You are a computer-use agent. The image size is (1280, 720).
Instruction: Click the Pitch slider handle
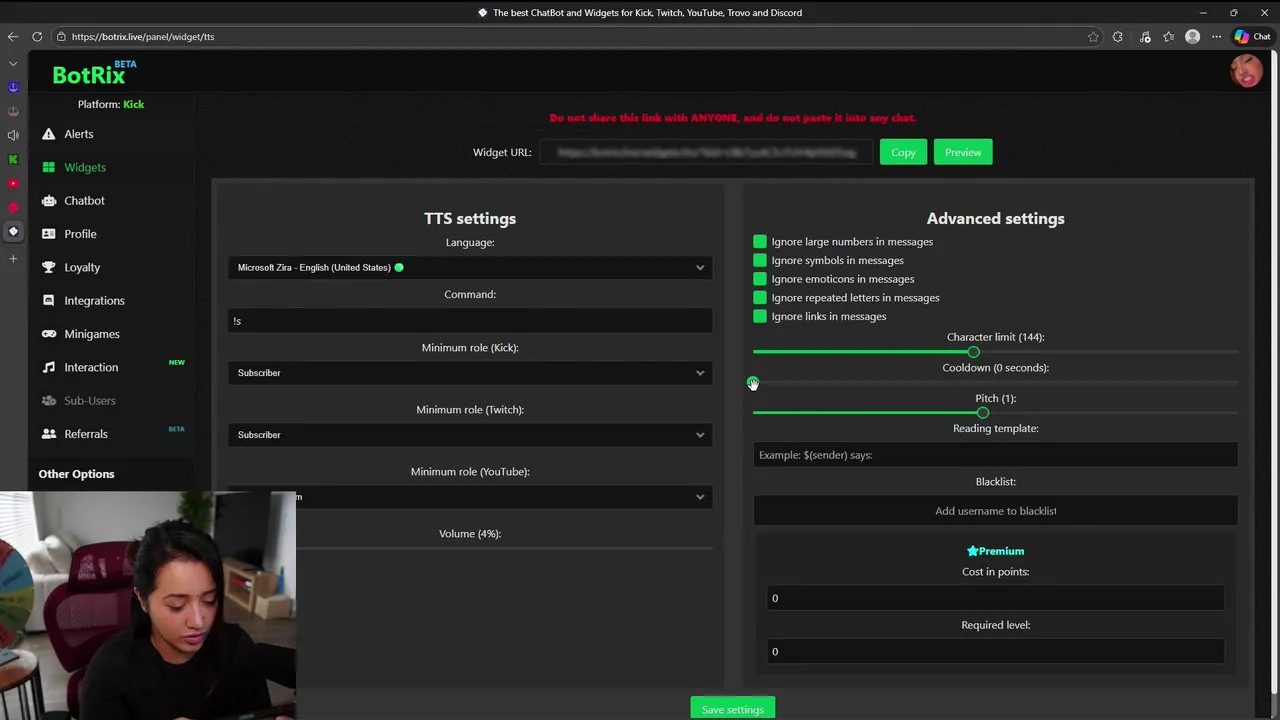983,412
